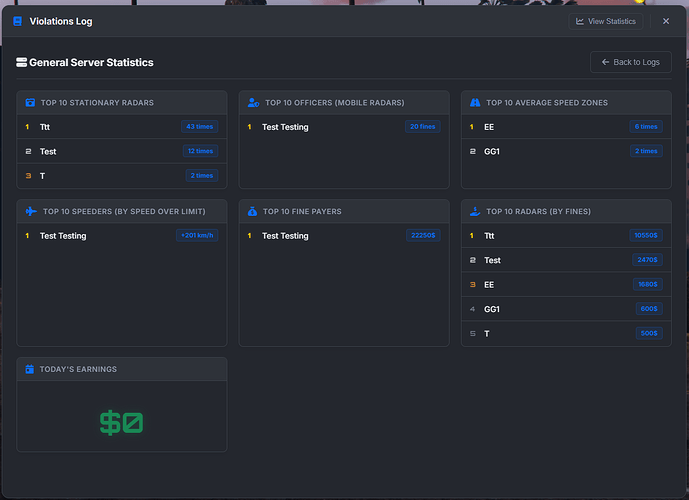Select 'Ttt' row in Stationary Radars
The height and width of the screenshot is (500, 689).
(122, 127)
